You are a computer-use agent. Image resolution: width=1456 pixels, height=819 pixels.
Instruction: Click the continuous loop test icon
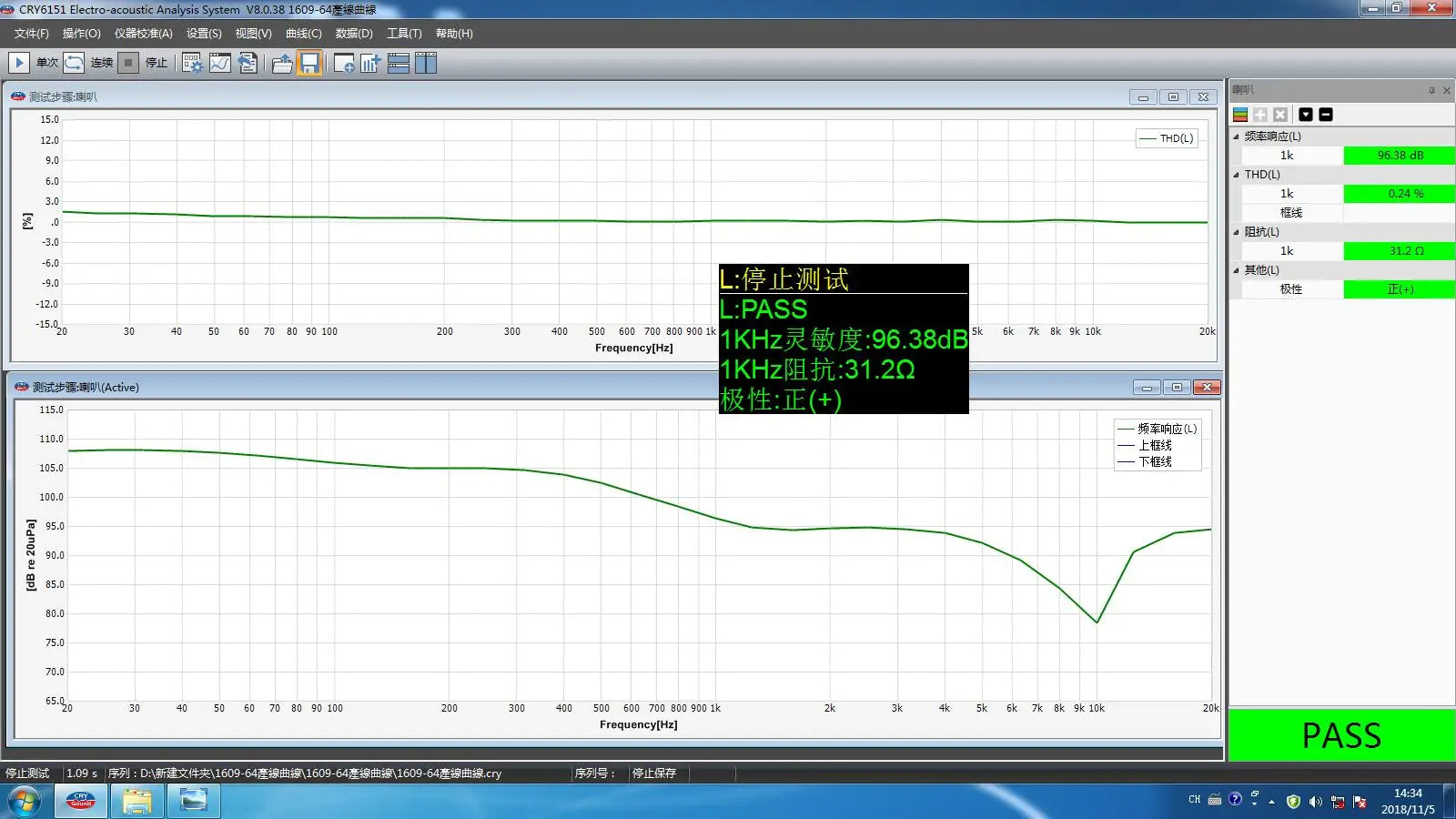coord(75,63)
